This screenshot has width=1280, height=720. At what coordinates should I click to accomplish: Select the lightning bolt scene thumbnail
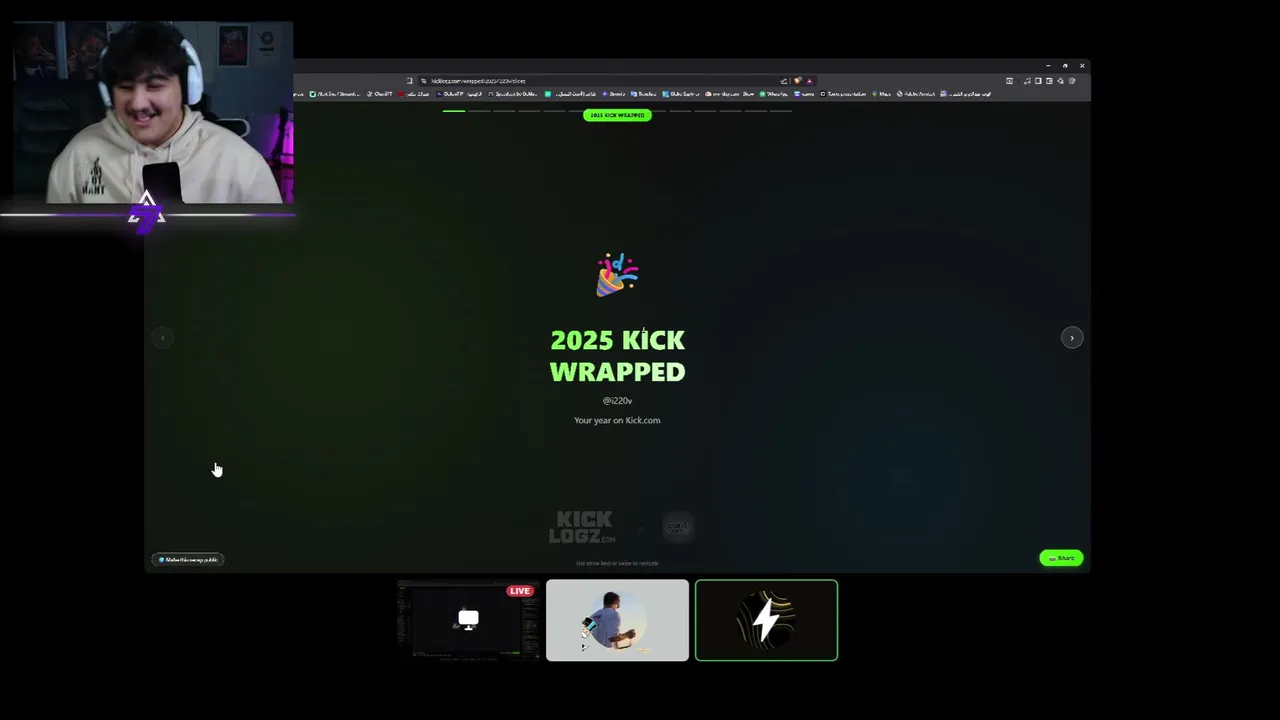(x=766, y=620)
